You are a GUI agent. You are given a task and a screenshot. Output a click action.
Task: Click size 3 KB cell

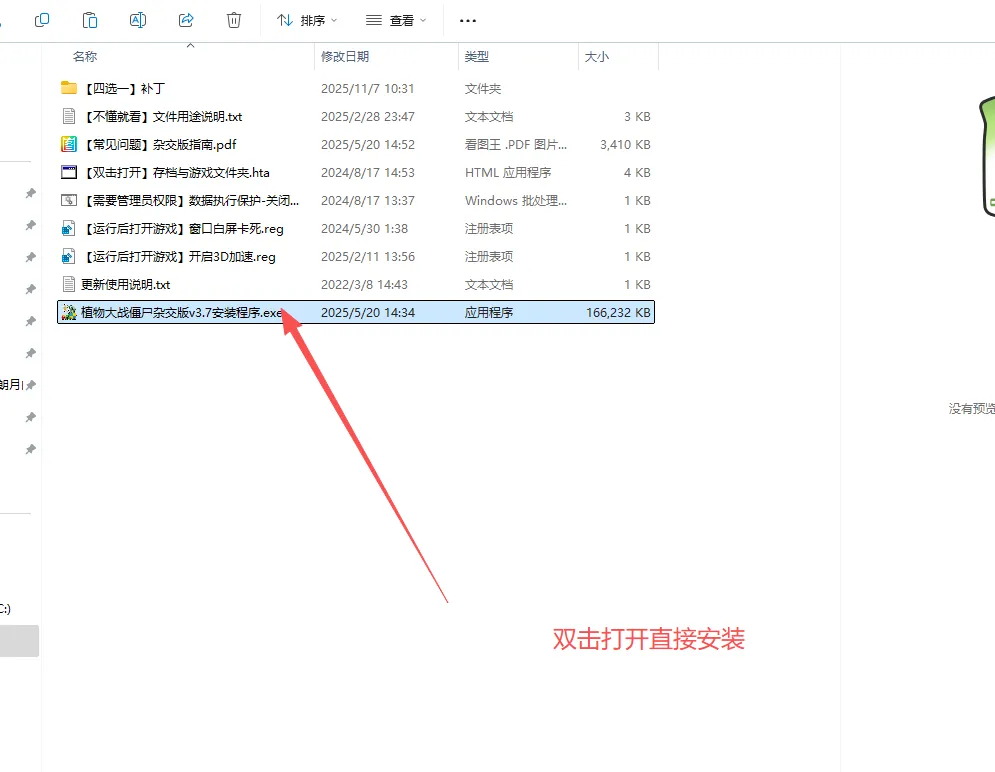637,117
